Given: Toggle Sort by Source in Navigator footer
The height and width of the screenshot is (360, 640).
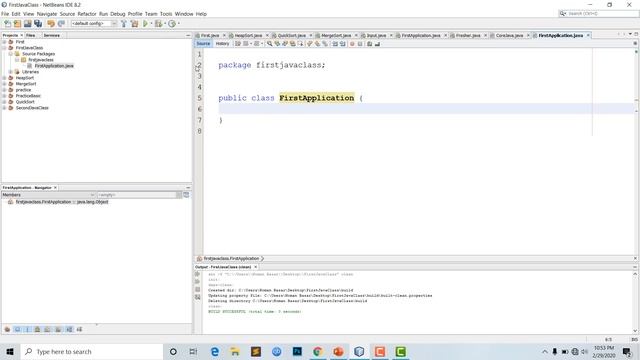Looking at the screenshot, I should coord(79,329).
